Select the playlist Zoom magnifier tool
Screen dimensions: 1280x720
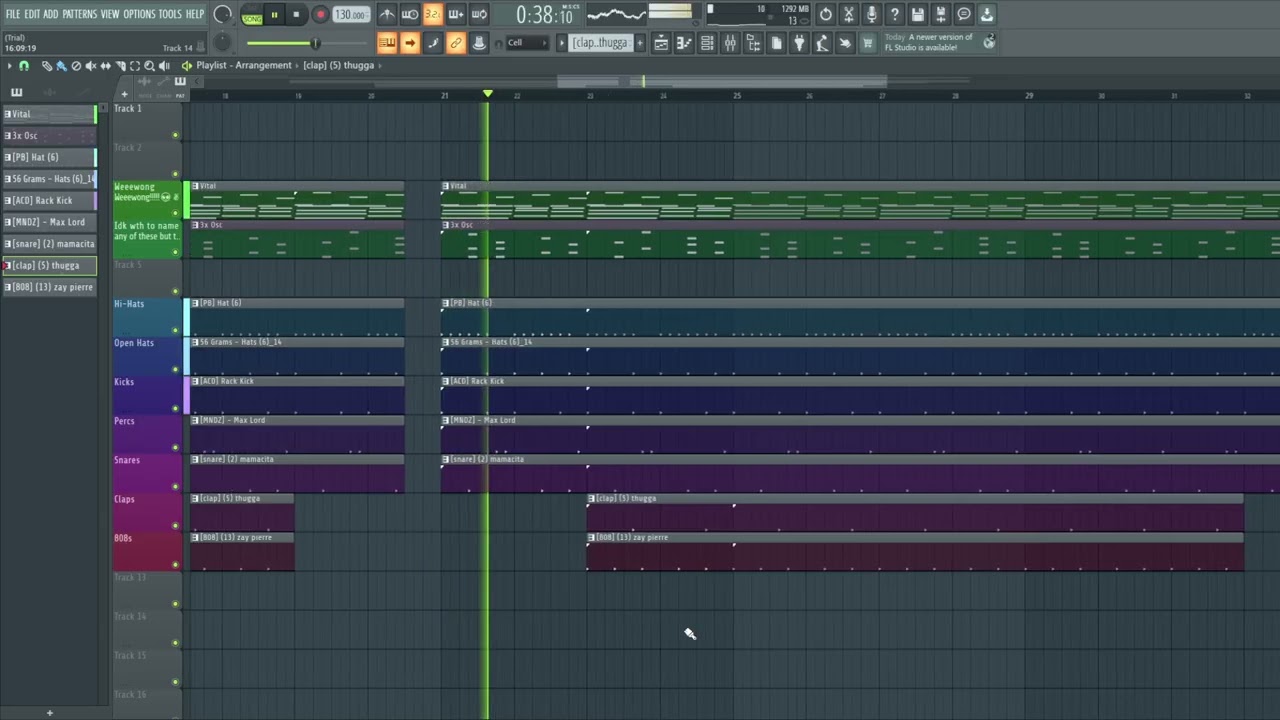coord(150,66)
